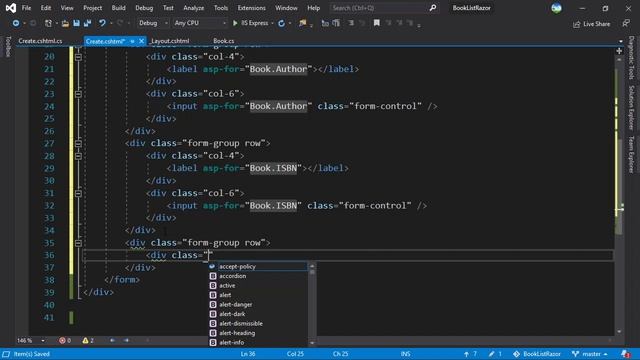
Task: Click the BookListRazor repository in status bar
Action: (537, 354)
